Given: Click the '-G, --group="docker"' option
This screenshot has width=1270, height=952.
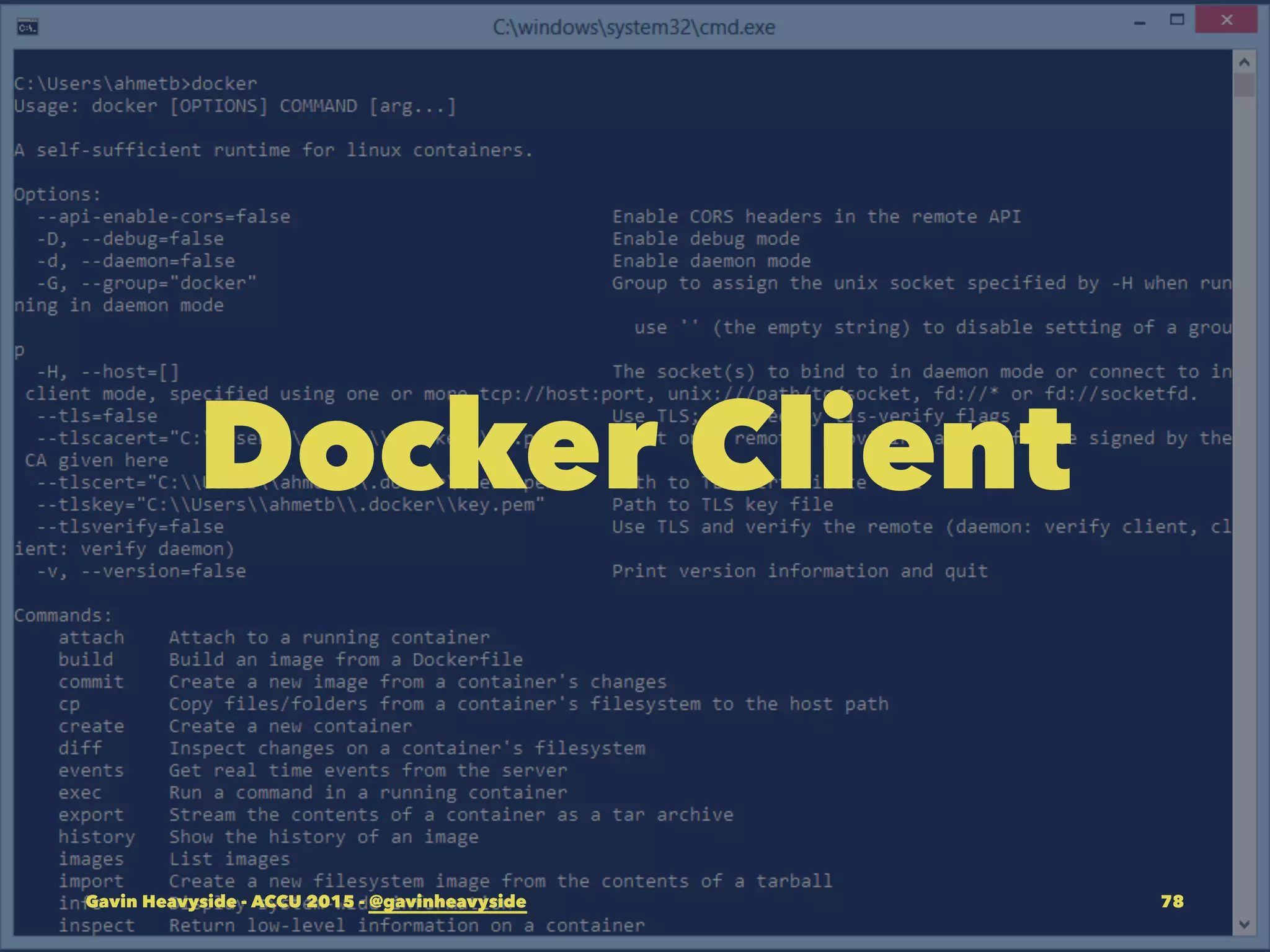Looking at the screenshot, I should (147, 283).
